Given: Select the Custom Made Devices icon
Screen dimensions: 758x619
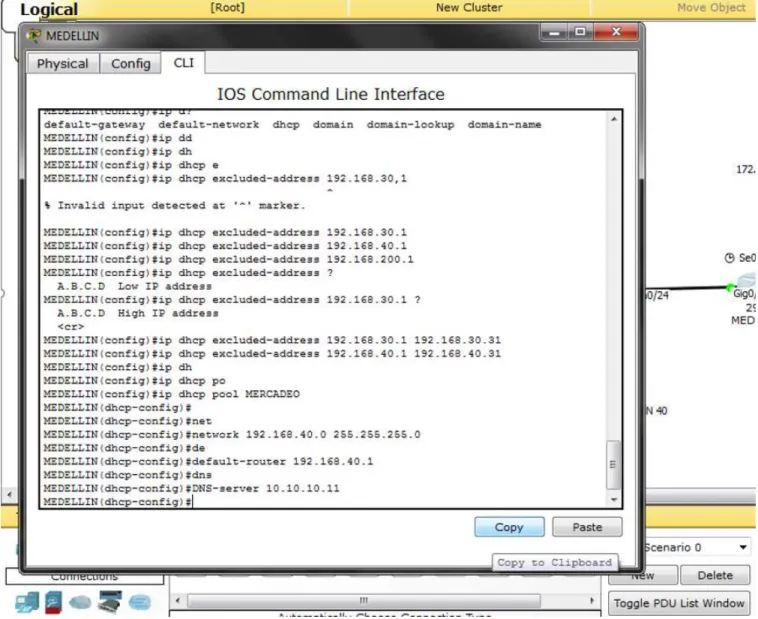Looking at the screenshot, I should (x=110, y=602).
